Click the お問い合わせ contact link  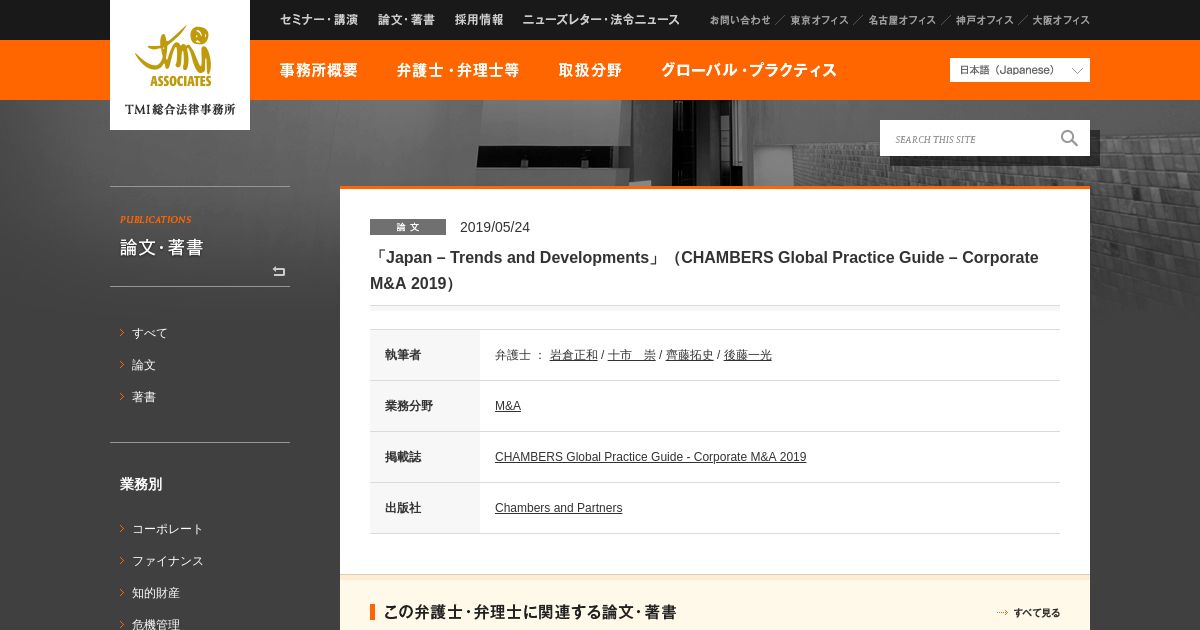click(x=740, y=20)
